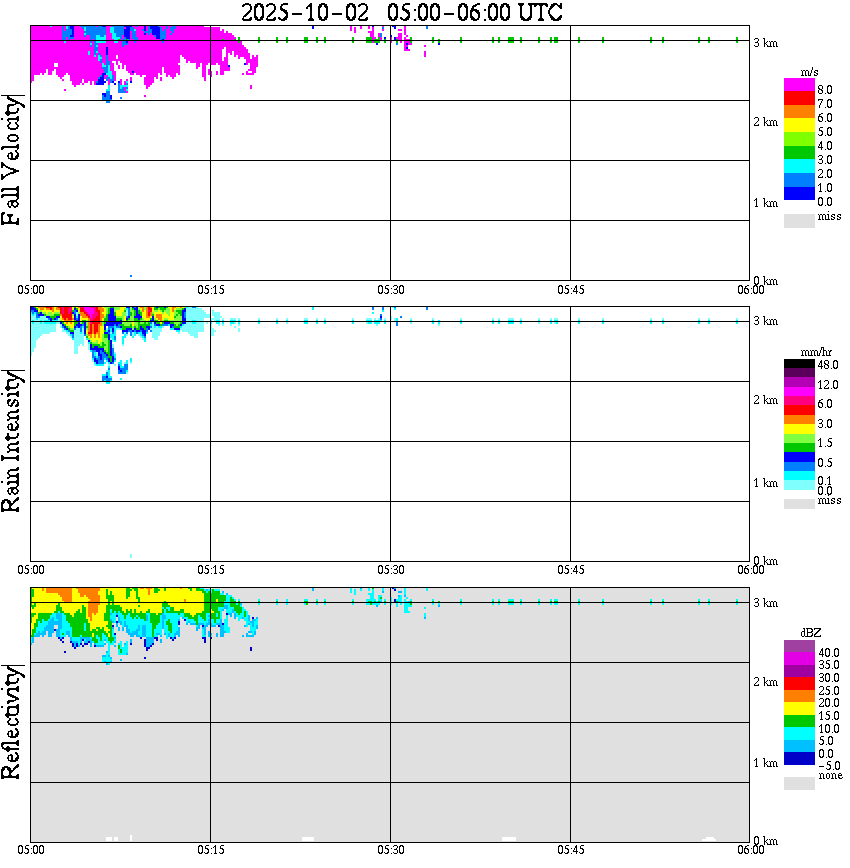Select the orange 6.0 m/s legend swatch

pyautogui.click(x=799, y=112)
